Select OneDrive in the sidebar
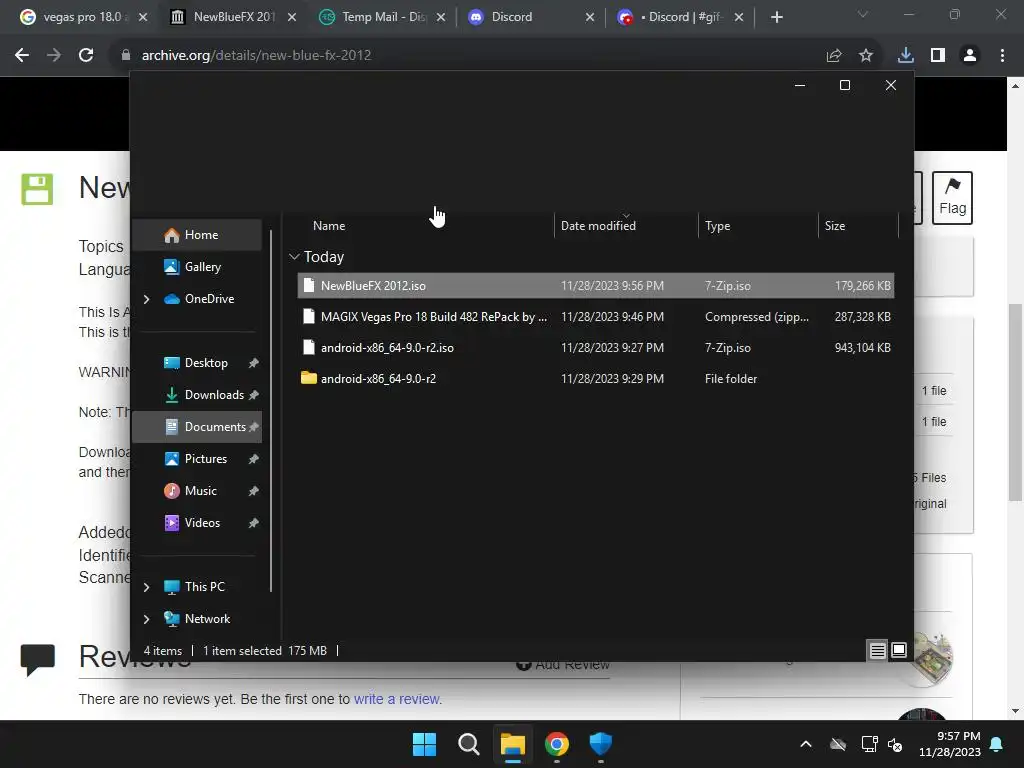 209,298
